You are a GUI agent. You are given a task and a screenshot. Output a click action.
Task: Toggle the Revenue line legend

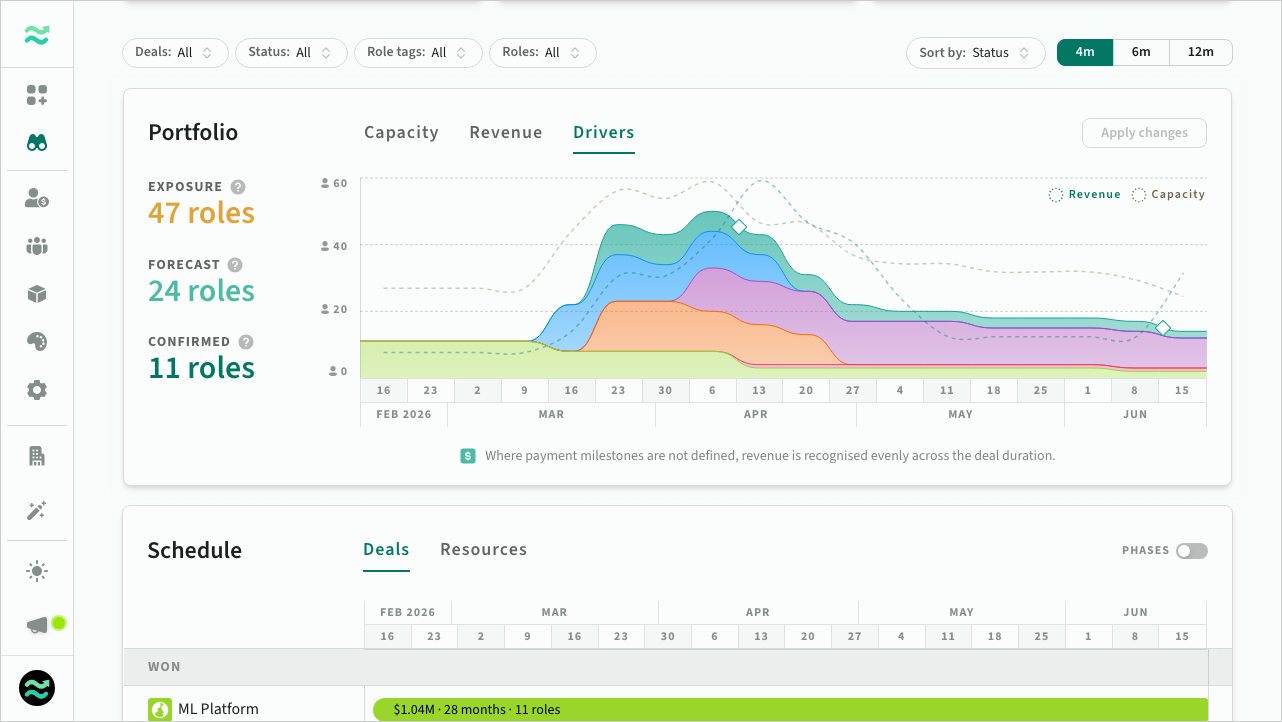(1085, 195)
